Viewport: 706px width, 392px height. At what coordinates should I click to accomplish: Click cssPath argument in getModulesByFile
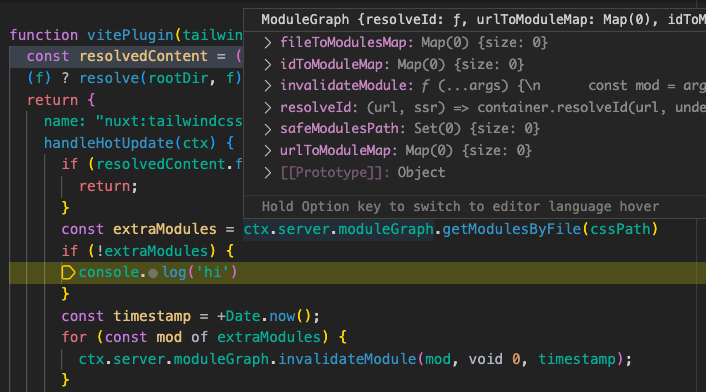[x=620, y=229]
